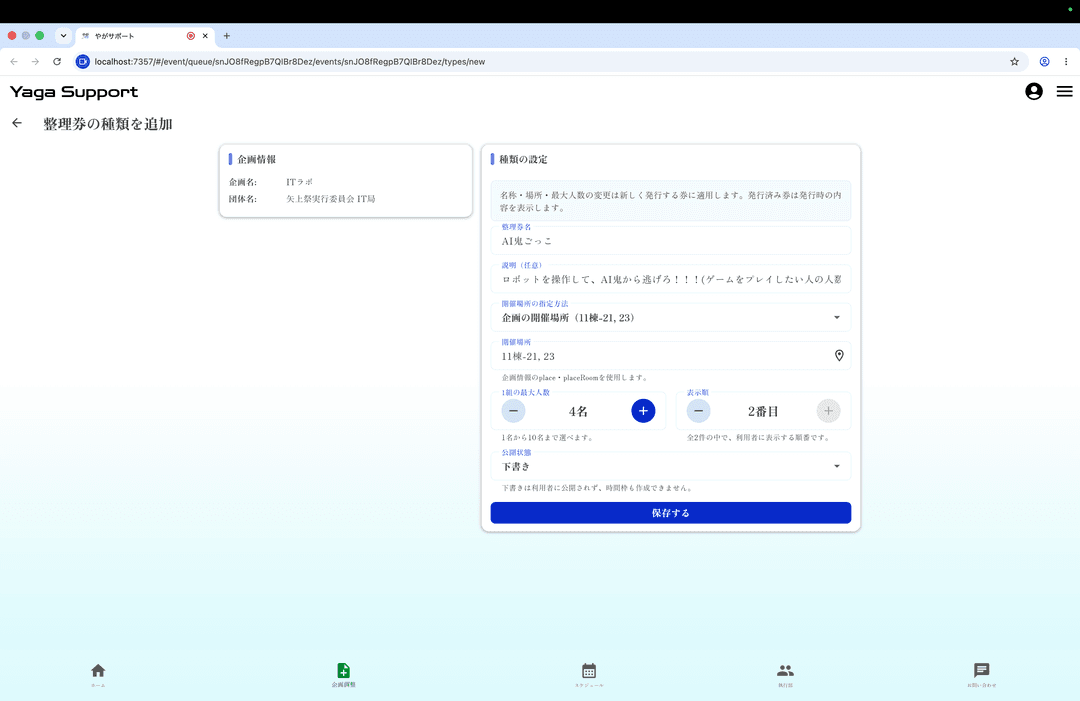Open the user account profile icon
This screenshot has height=701, width=1080.
pos(1034,91)
